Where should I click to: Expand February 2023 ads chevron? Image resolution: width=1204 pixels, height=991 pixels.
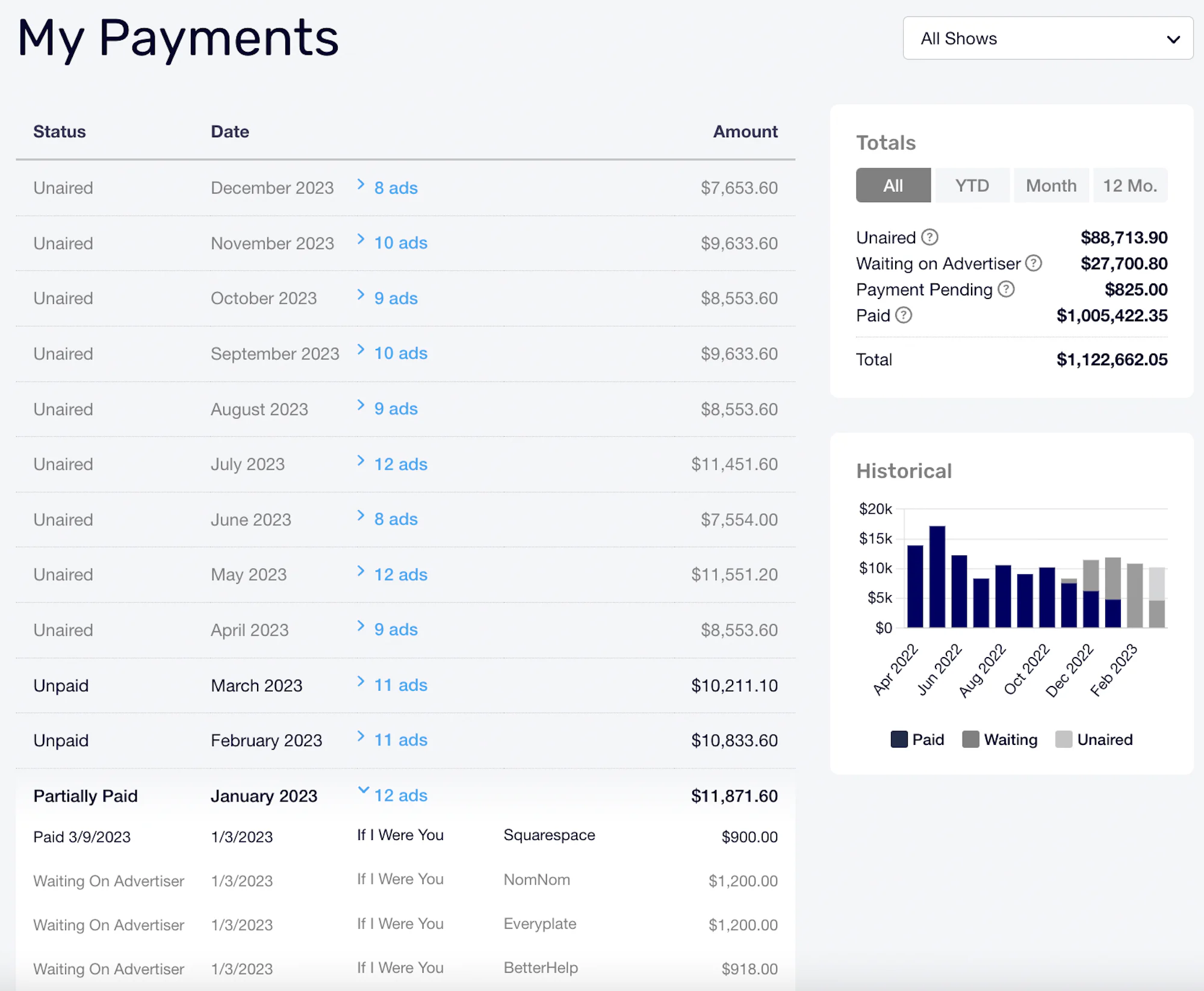361,736
